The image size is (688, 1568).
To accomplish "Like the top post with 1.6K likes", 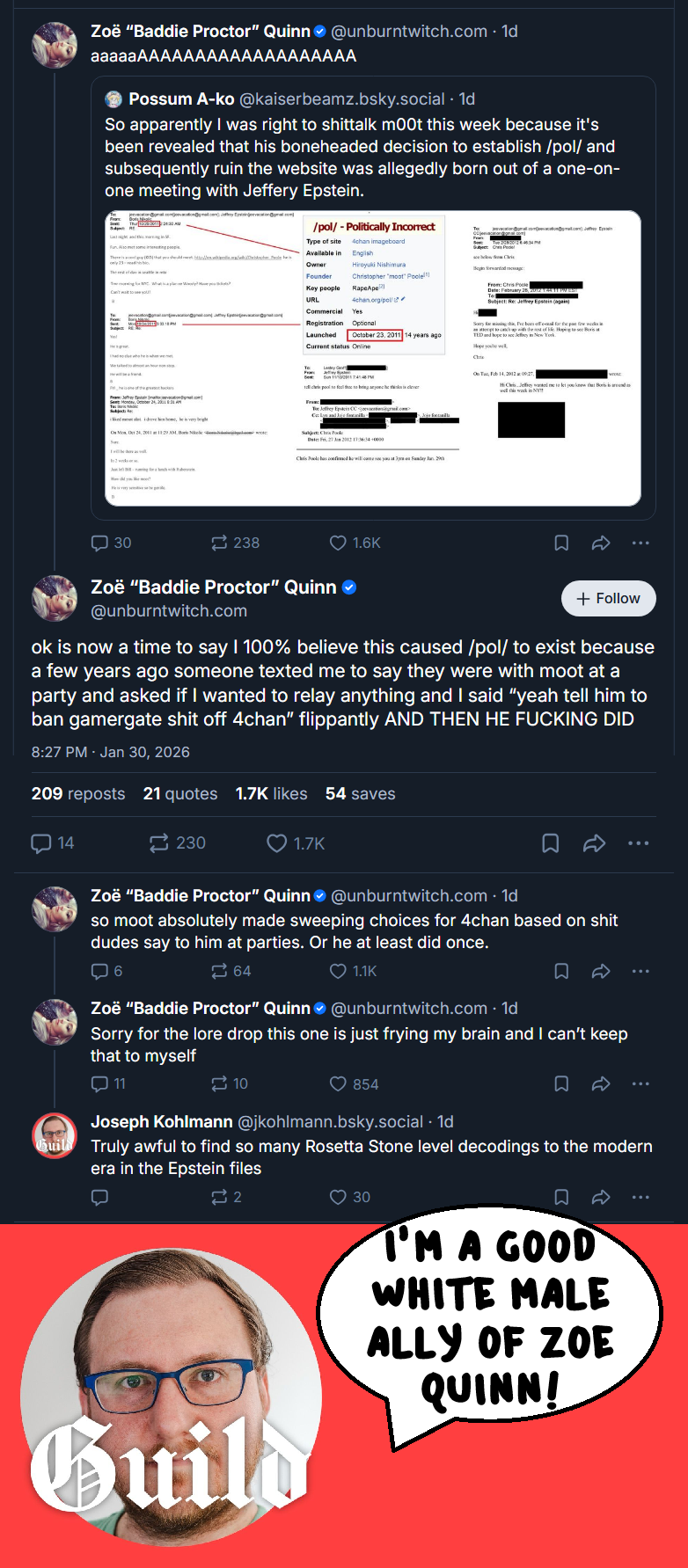I will [x=355, y=543].
